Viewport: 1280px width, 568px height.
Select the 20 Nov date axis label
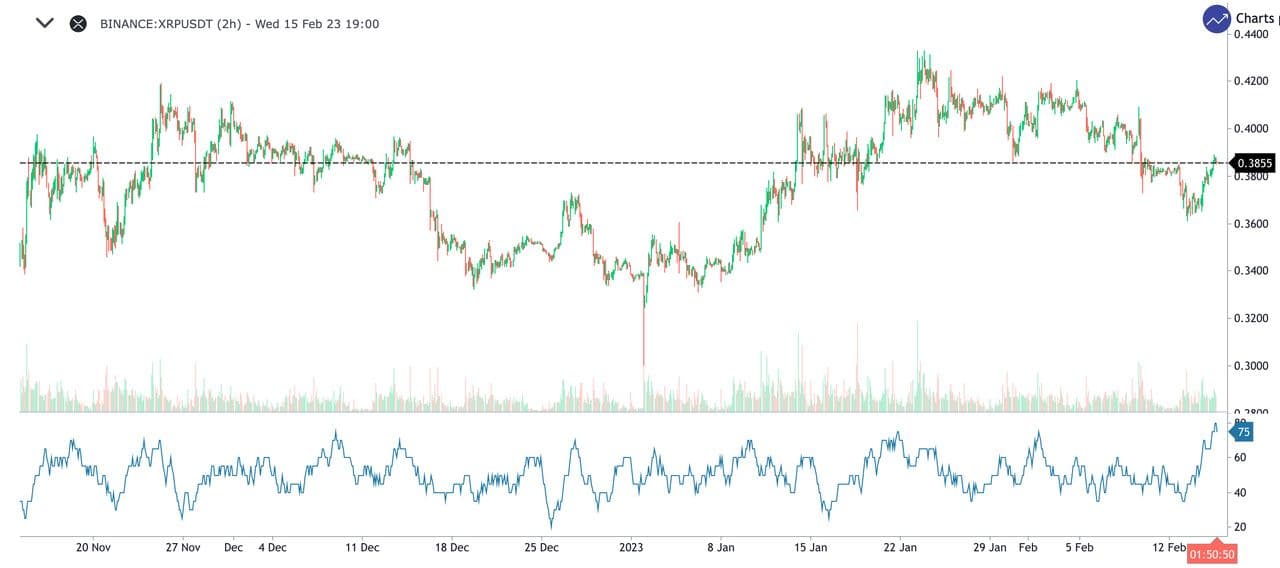click(92, 547)
